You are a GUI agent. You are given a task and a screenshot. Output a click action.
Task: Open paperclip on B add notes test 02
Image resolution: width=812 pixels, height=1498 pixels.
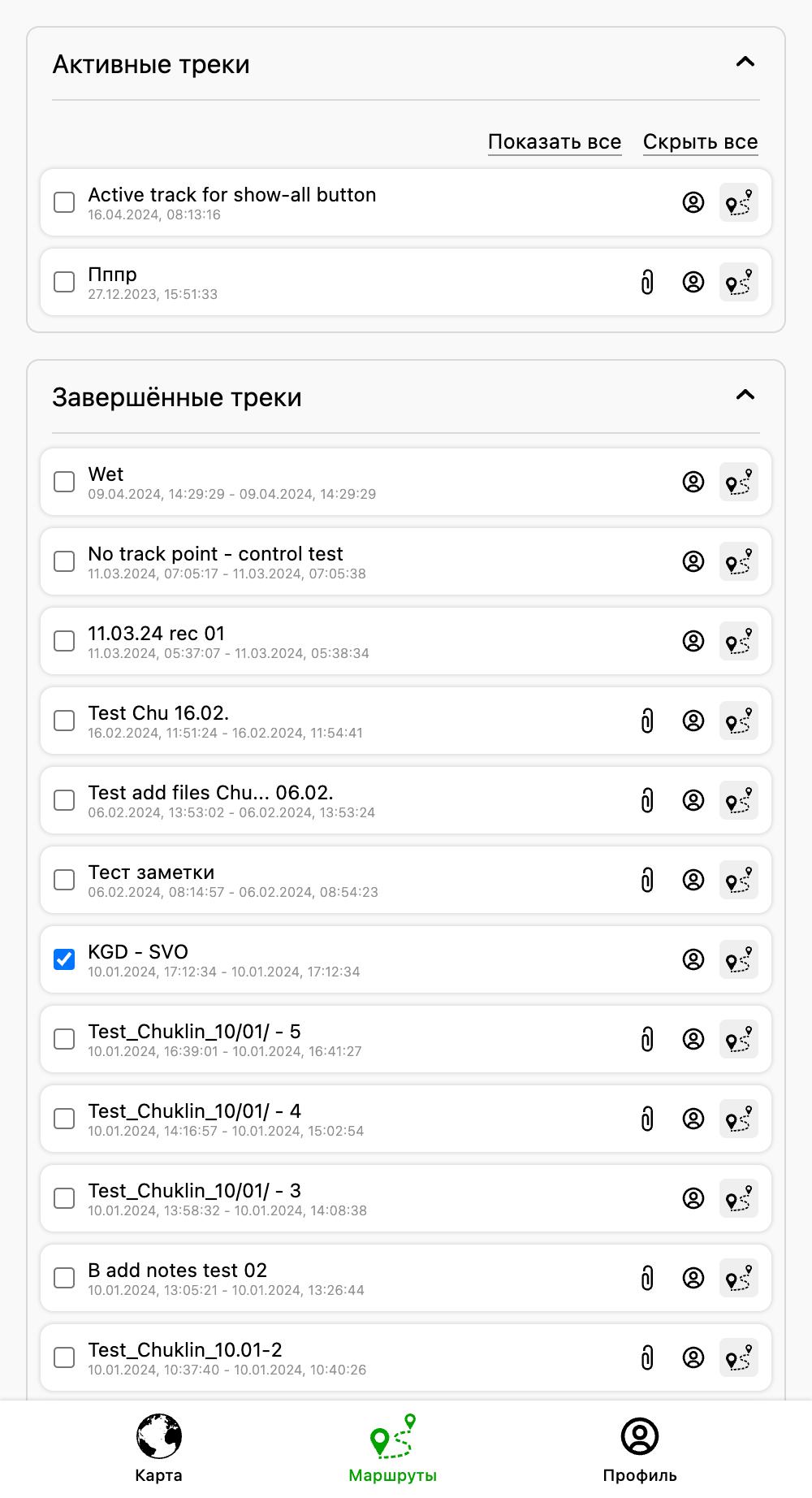pos(647,1278)
